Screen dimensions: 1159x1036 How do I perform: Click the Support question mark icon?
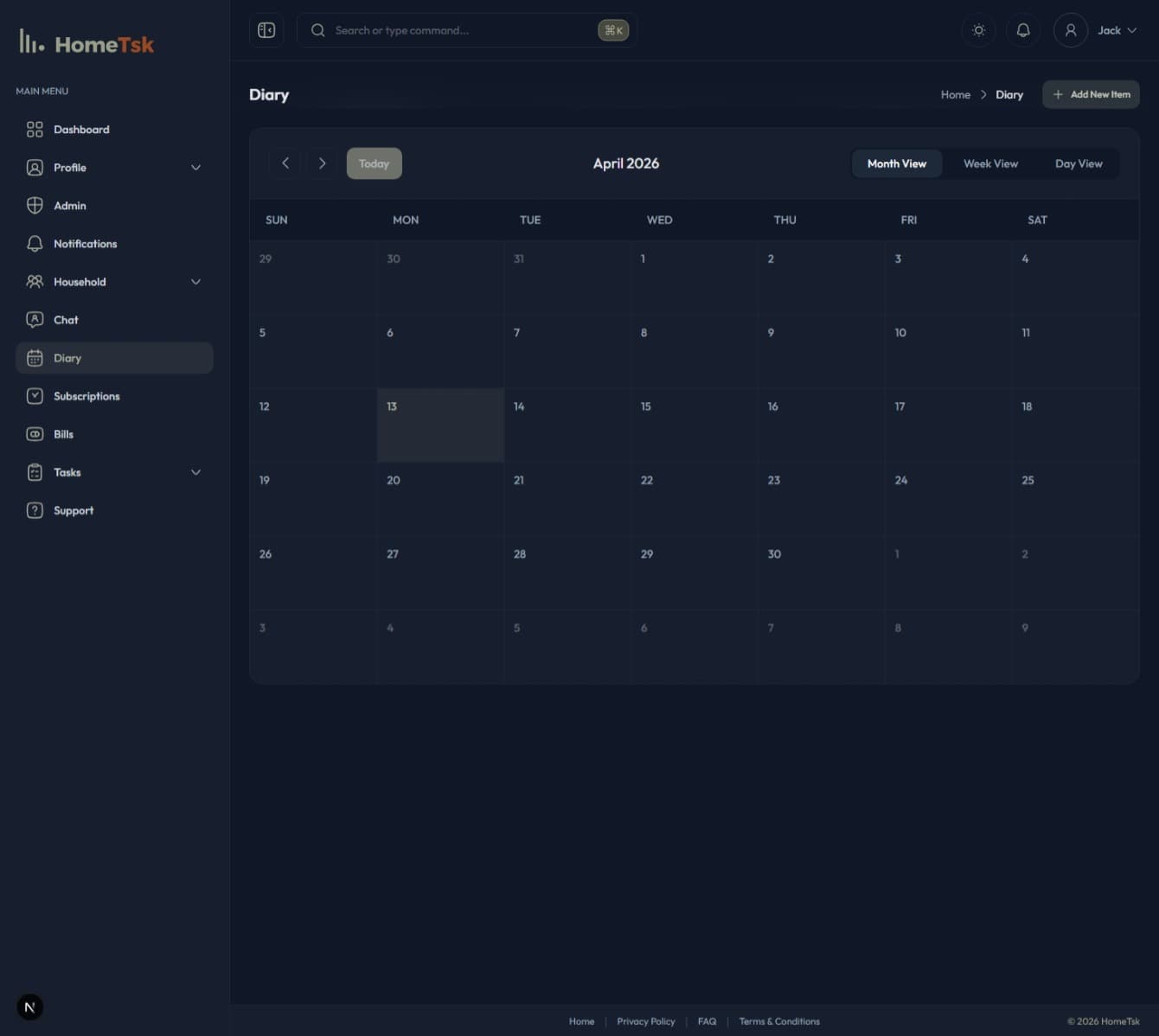point(35,510)
